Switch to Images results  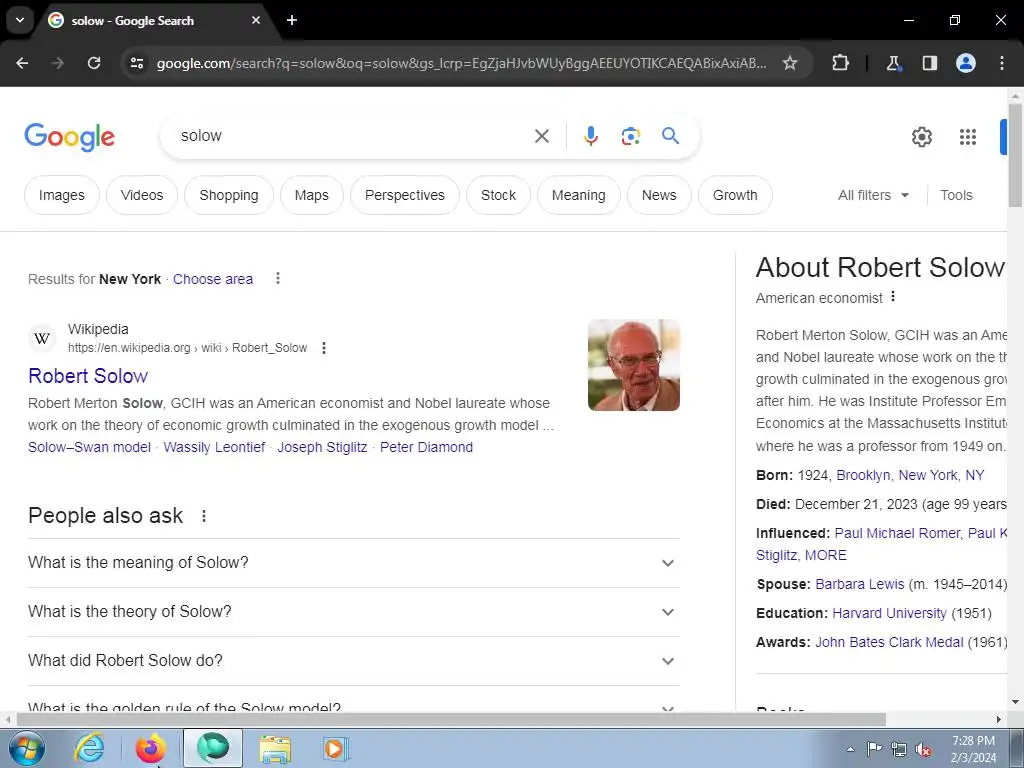click(61, 195)
